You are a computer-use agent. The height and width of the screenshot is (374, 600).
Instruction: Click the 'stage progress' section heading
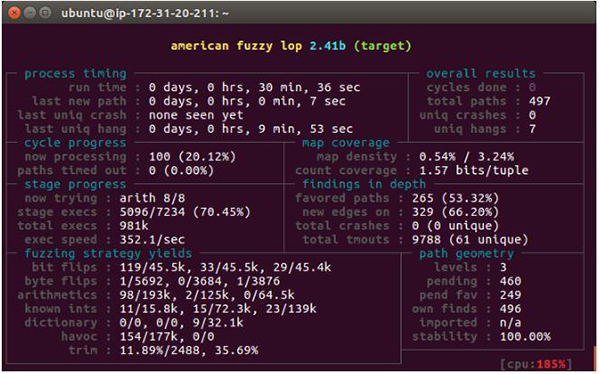[x=75, y=184]
